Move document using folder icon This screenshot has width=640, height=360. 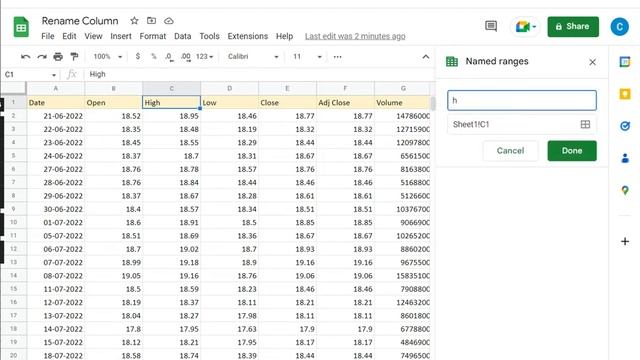point(151,20)
